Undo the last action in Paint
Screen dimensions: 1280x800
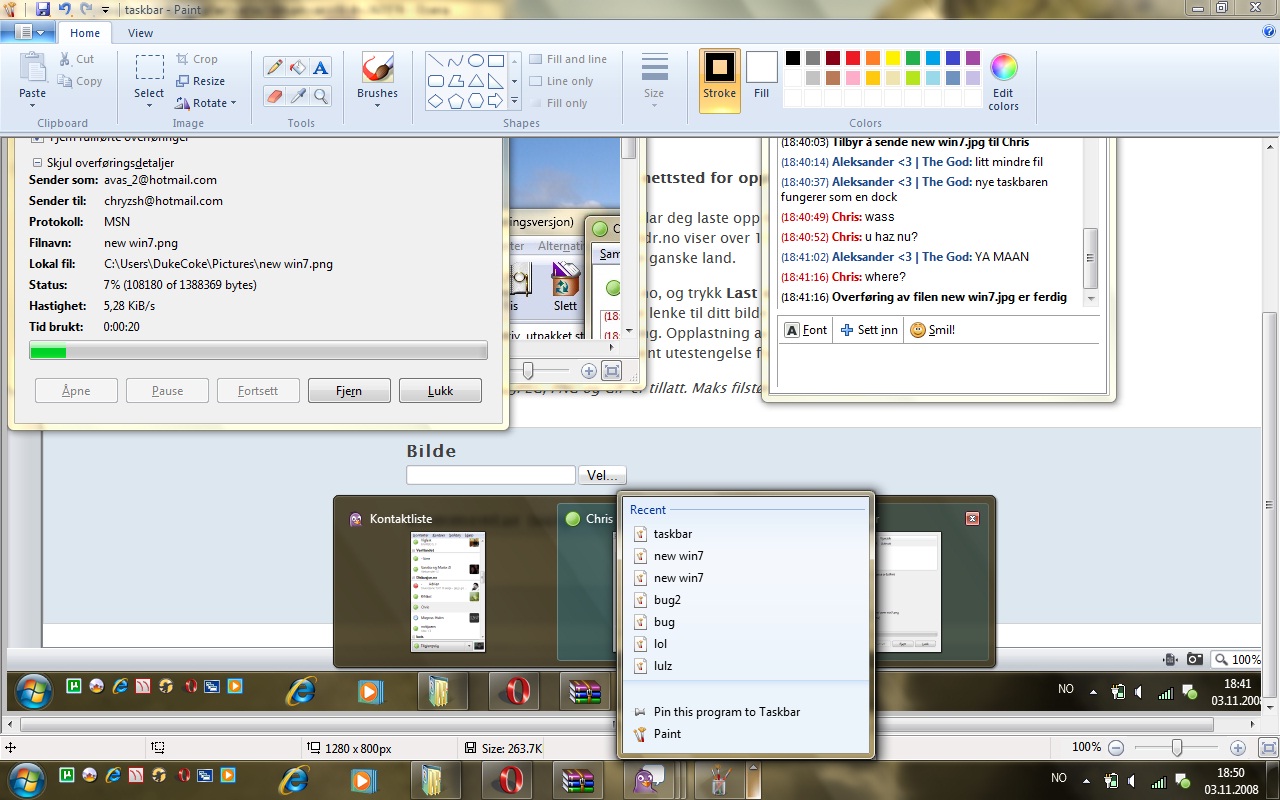[x=64, y=9]
